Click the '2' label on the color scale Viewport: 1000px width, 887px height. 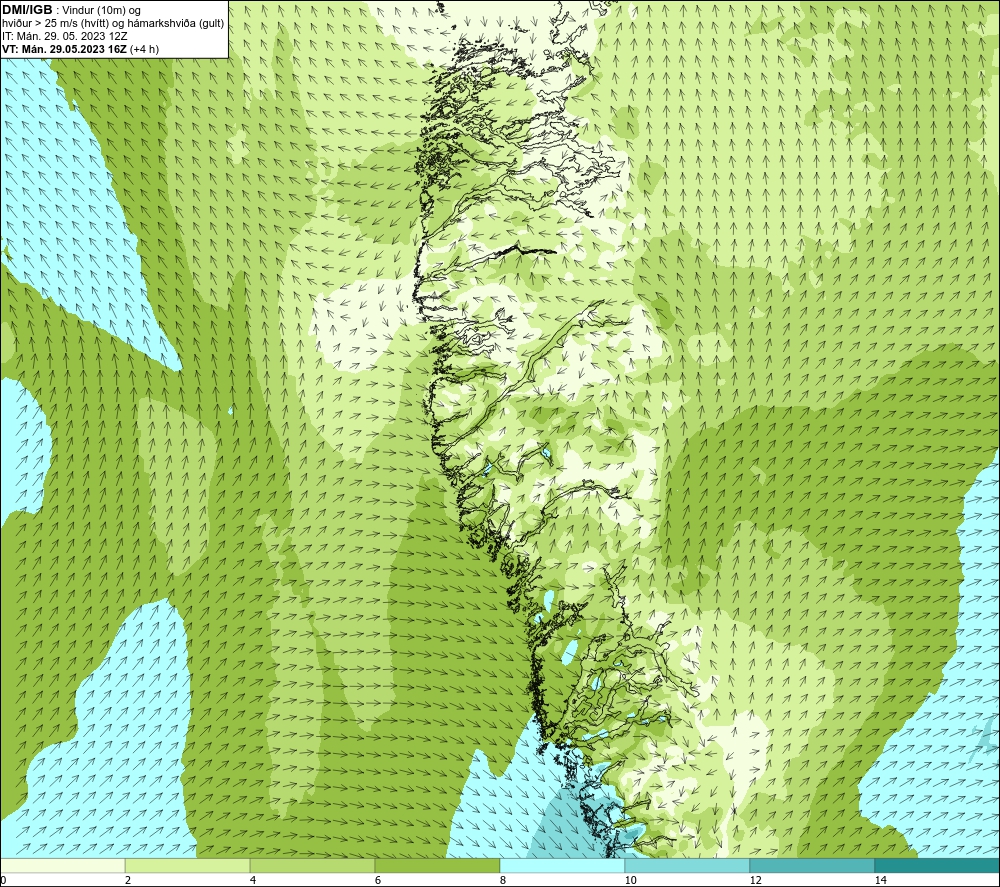[128, 881]
